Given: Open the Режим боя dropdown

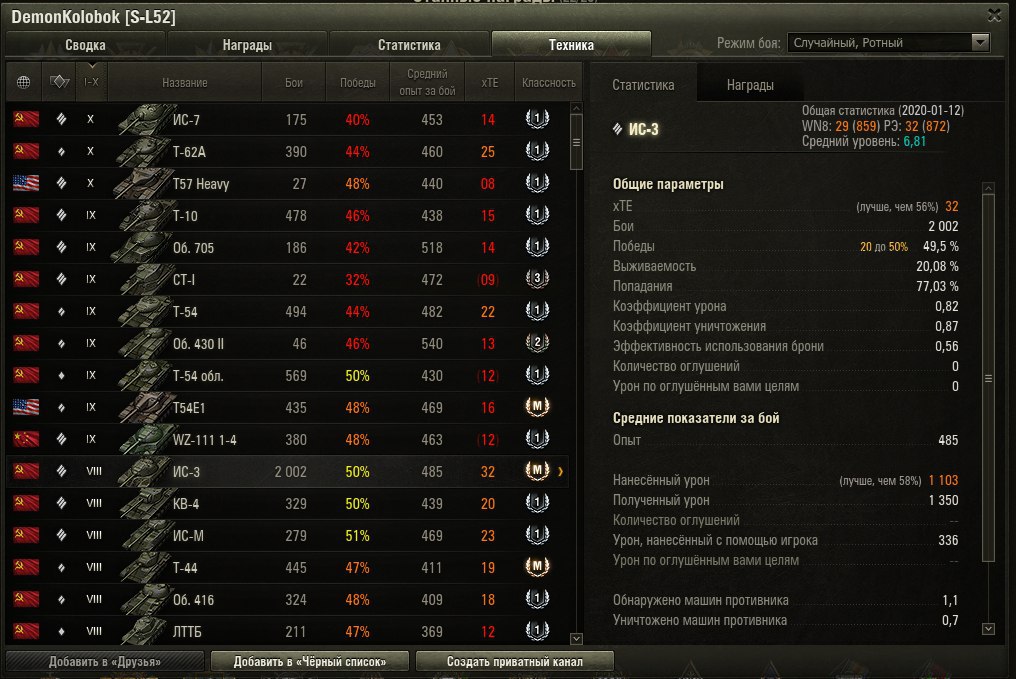Looking at the screenshot, I should click(888, 43).
